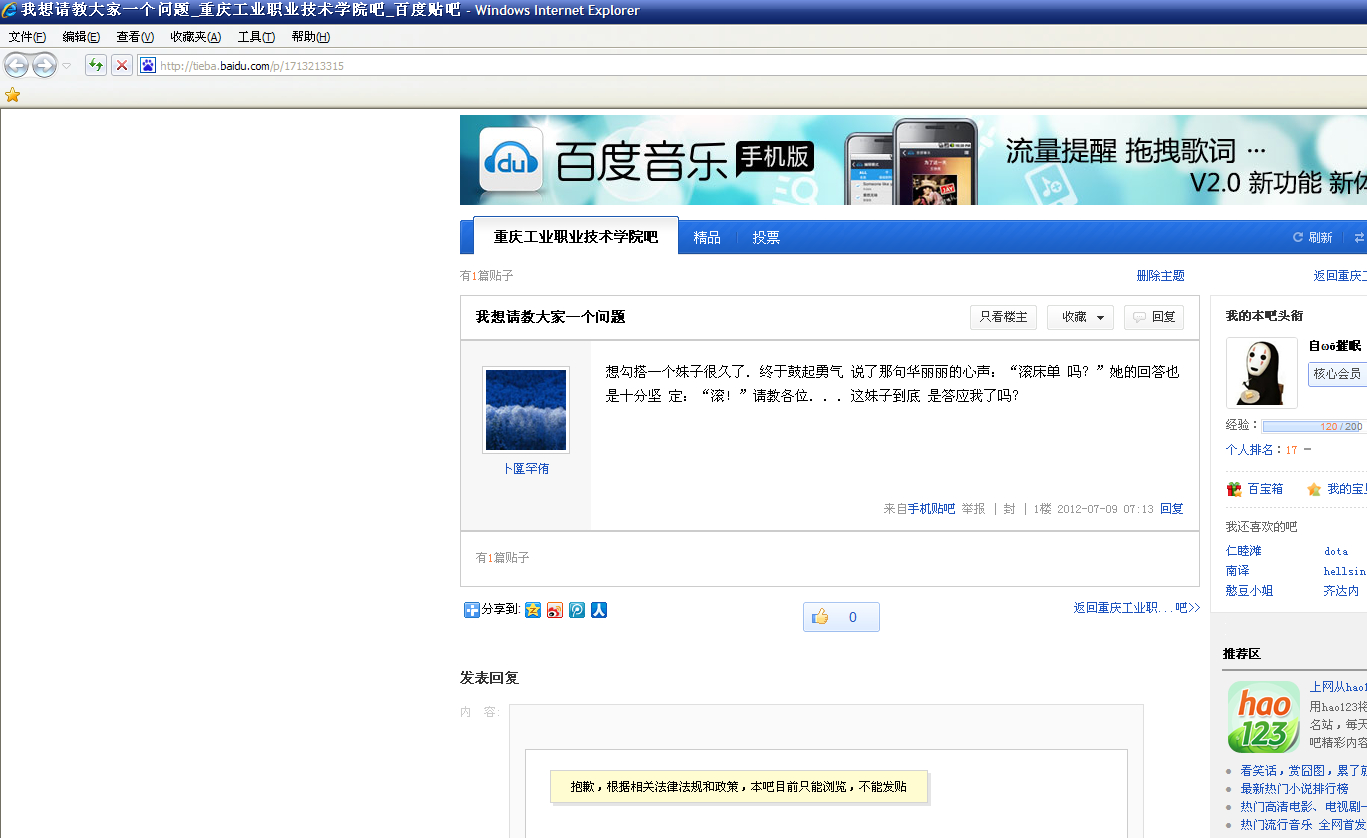This screenshot has width=1367, height=838.
Task: Click the 刷新 refresh link in blue bar
Action: click(1313, 238)
